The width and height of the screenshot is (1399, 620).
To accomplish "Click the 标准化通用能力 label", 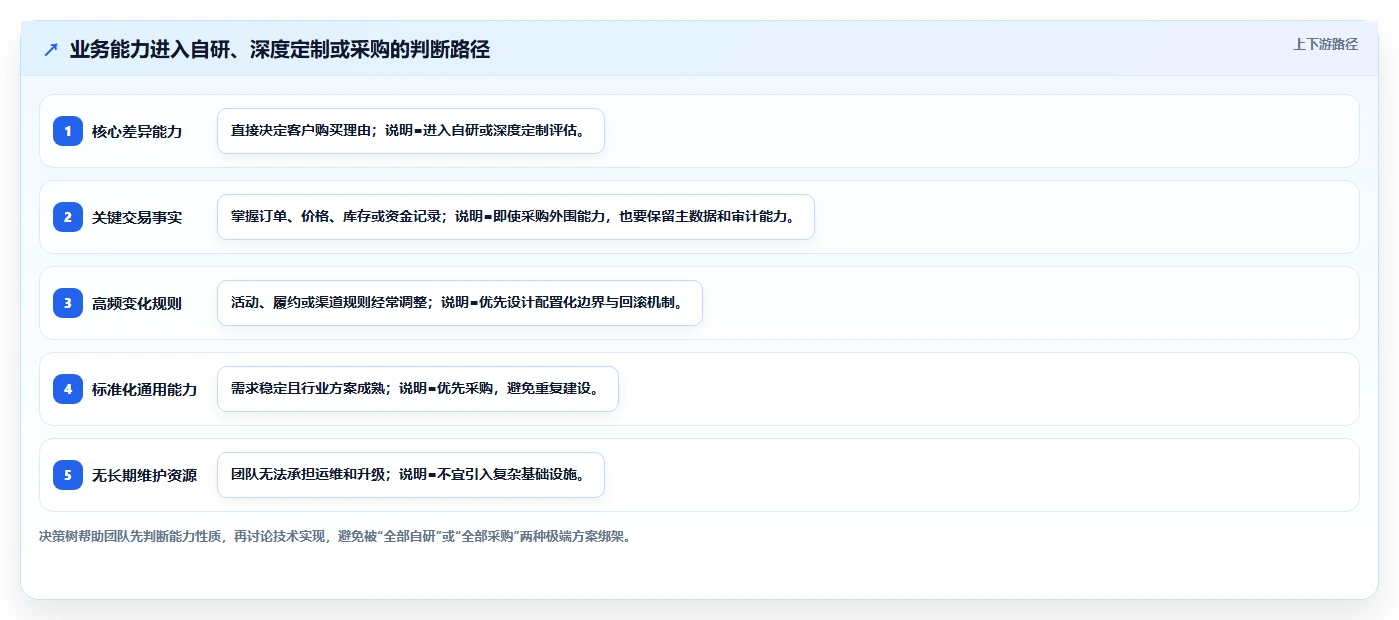I will pos(145,389).
